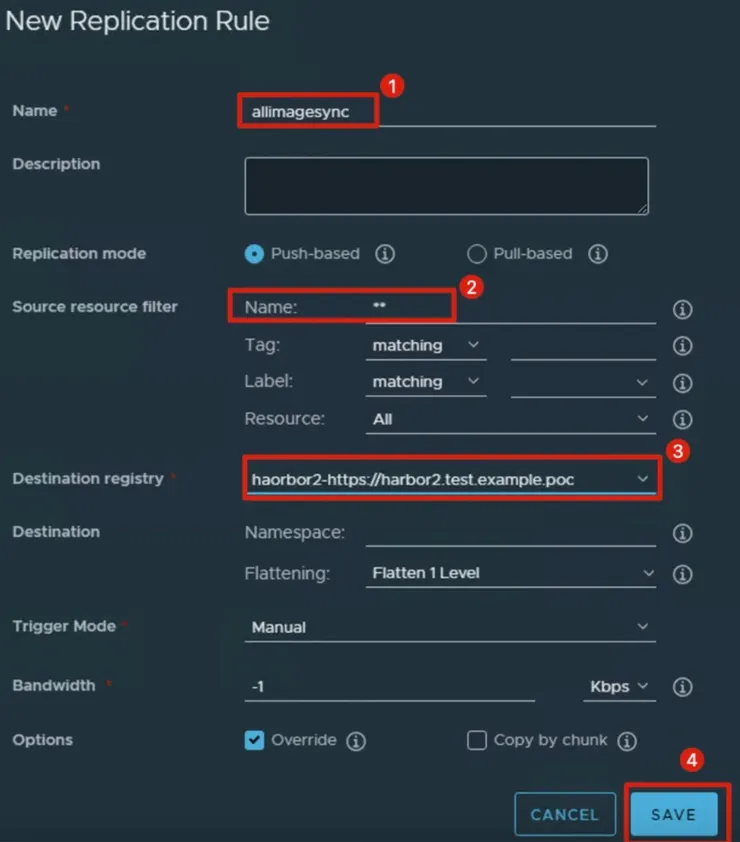
Task: Select Push-based replication mode
Action: tap(254, 253)
